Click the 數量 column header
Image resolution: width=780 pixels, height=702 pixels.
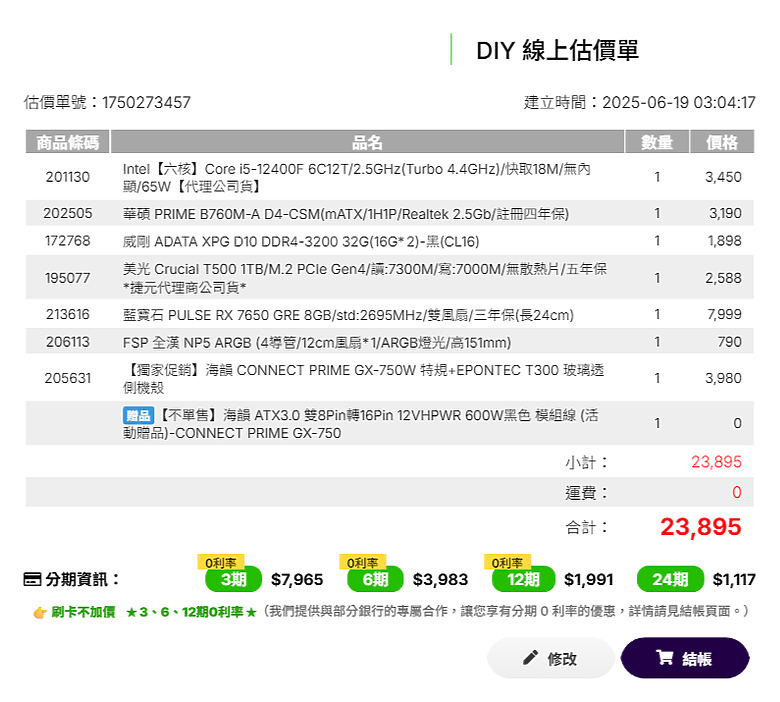pos(657,142)
